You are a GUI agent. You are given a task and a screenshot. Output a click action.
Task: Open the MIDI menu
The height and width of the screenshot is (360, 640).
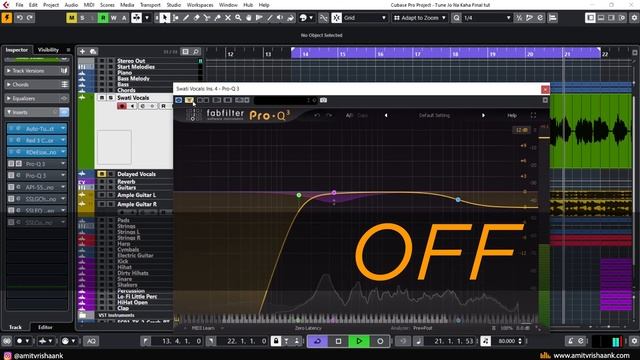(89, 5)
